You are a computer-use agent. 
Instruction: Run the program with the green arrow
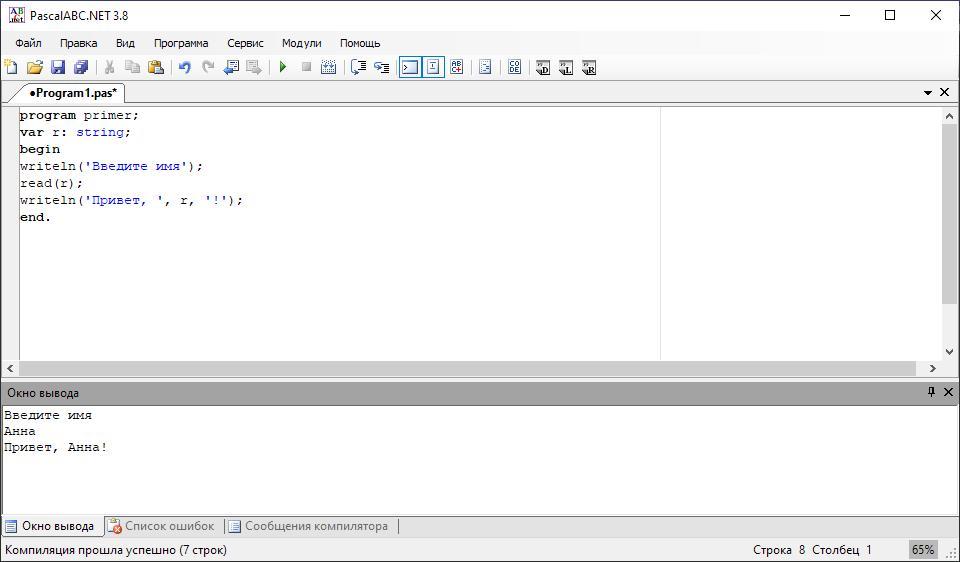[x=283, y=67]
